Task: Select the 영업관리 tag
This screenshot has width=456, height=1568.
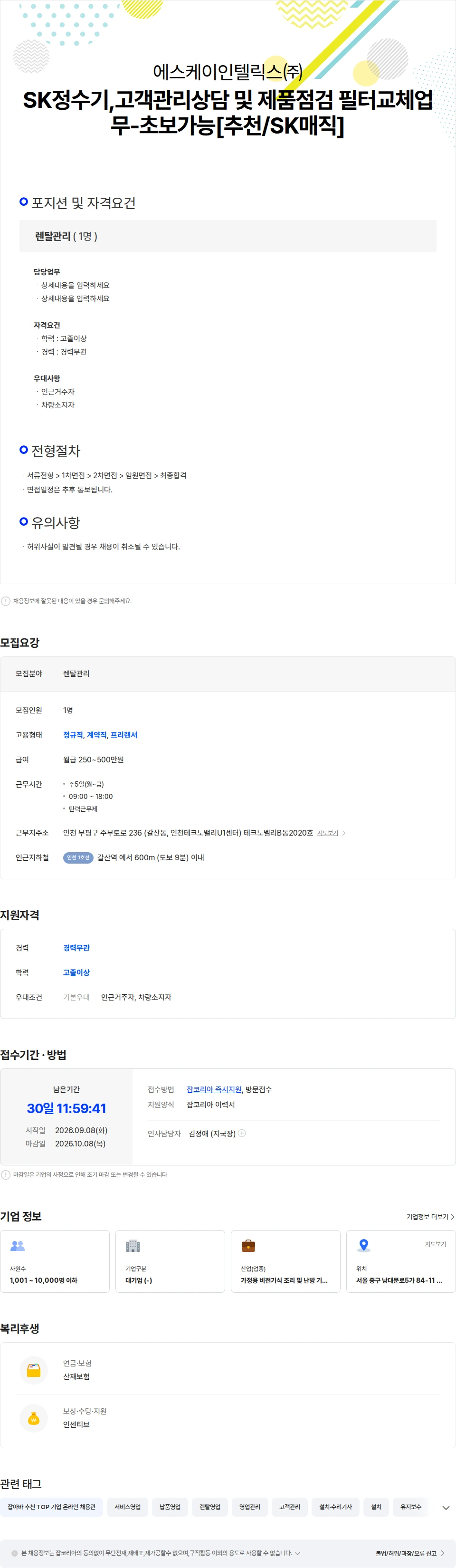Action: pyautogui.click(x=250, y=1507)
